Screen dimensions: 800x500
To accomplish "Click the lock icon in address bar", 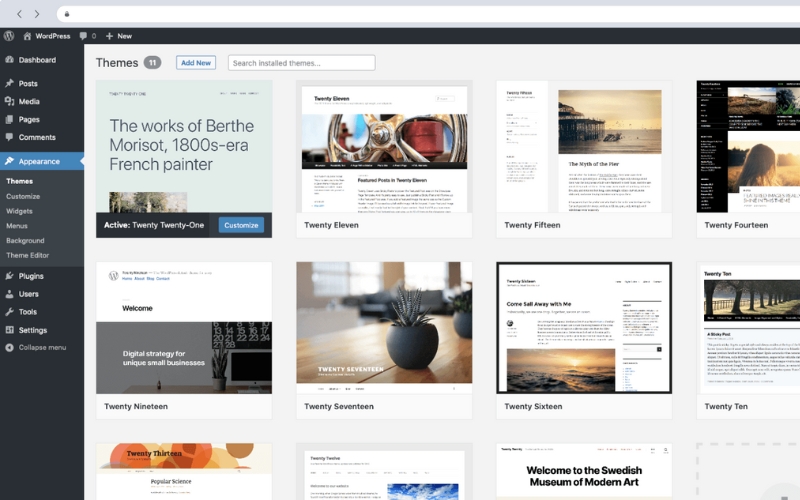I will [67, 14].
